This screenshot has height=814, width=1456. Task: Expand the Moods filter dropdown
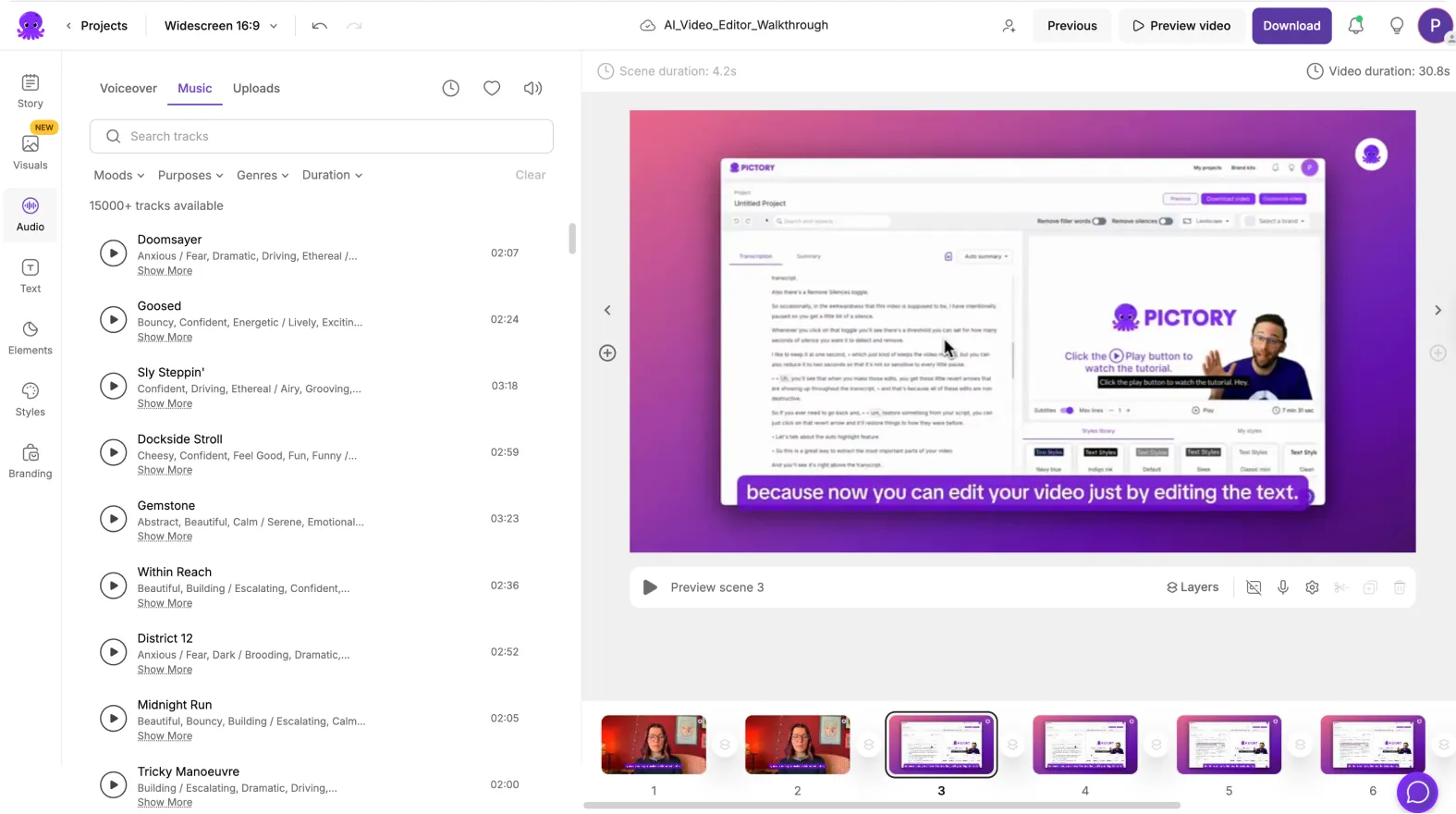pos(118,175)
